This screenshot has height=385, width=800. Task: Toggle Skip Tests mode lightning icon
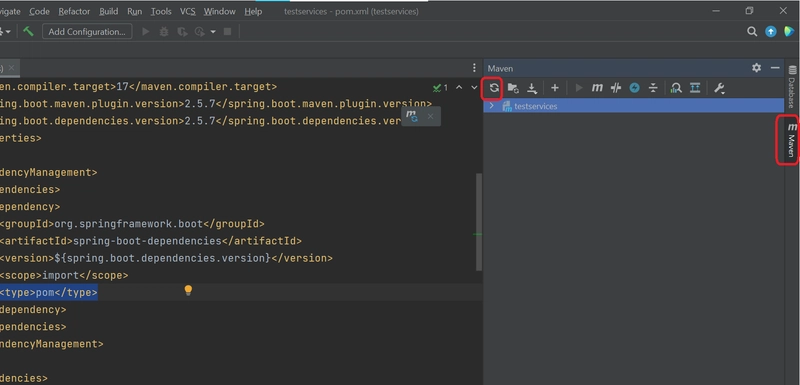click(634, 88)
